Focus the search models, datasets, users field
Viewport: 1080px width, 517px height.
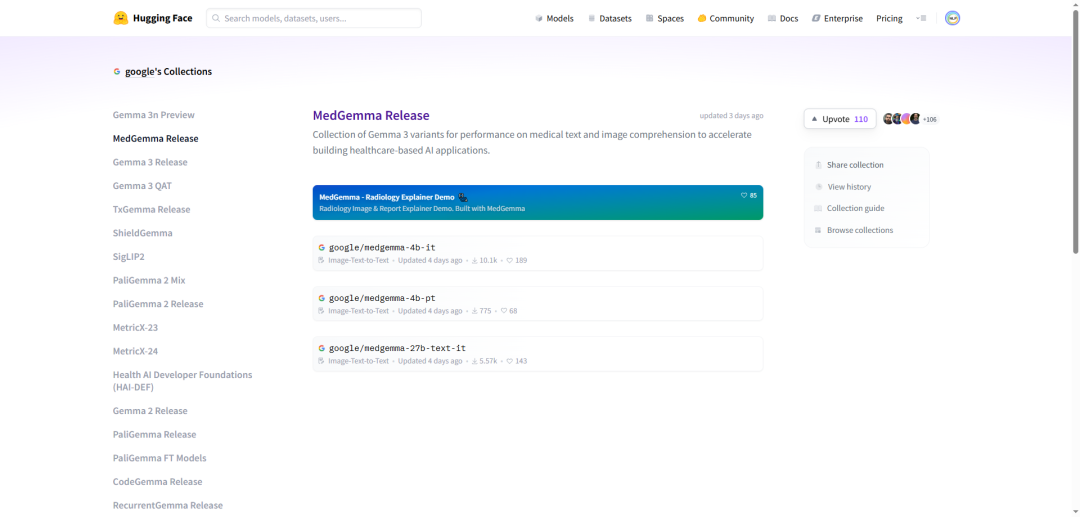313,19
